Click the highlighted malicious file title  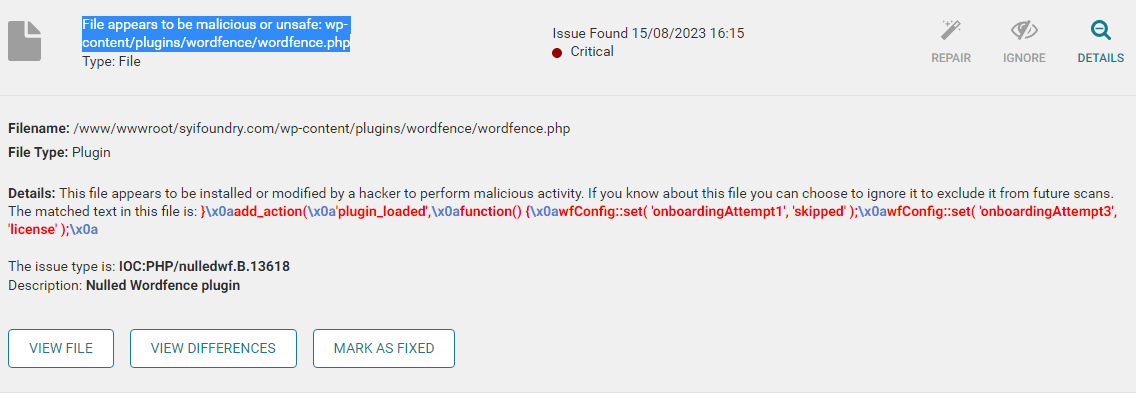(x=216, y=34)
